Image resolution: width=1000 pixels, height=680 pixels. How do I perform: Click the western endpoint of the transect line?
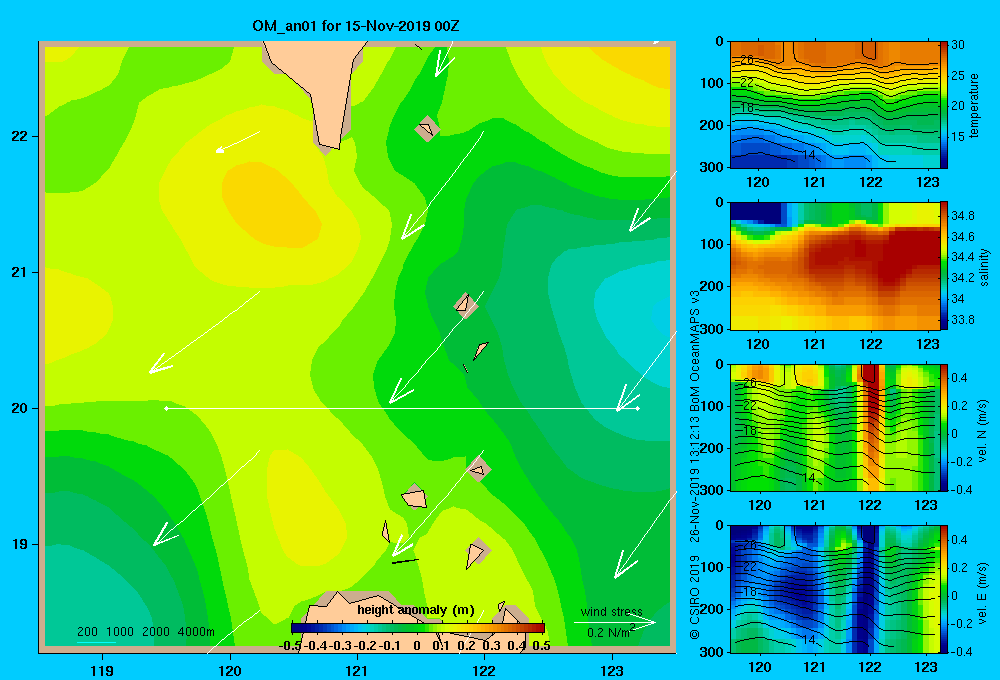coord(166,408)
